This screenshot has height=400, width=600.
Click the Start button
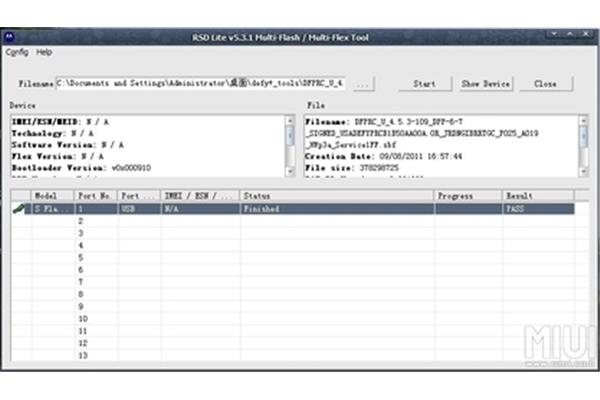pyautogui.click(x=425, y=84)
